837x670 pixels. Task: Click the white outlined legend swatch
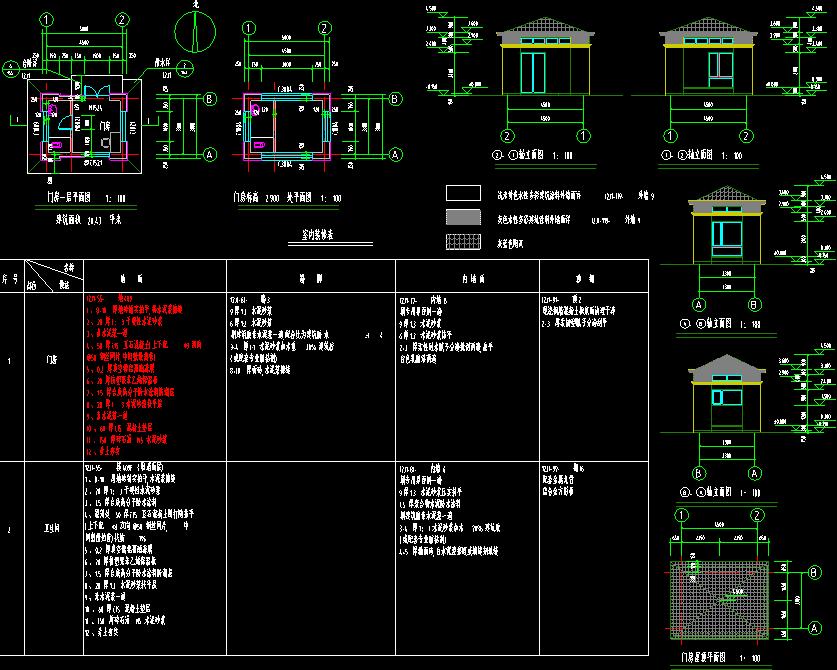pyautogui.click(x=461, y=194)
